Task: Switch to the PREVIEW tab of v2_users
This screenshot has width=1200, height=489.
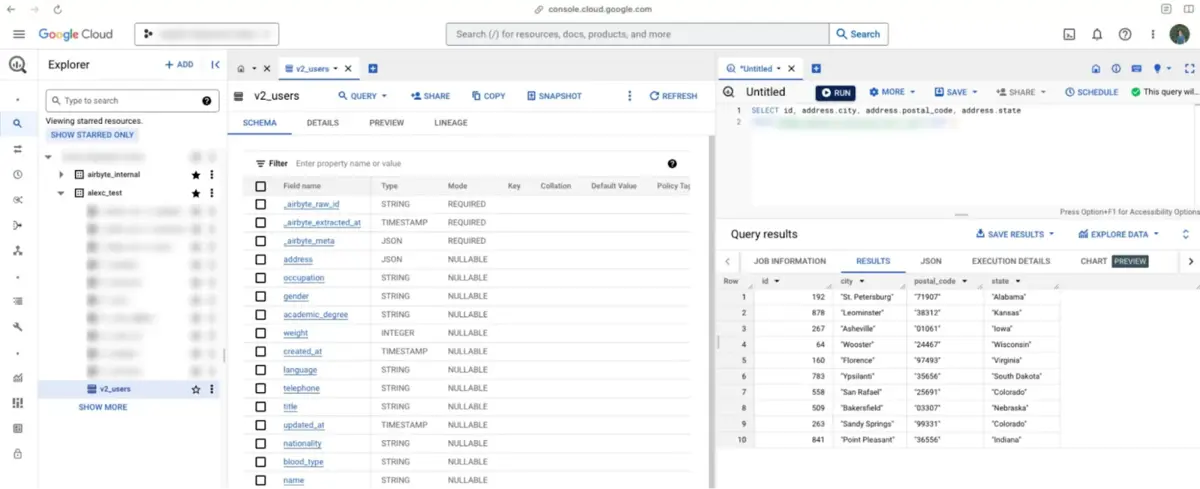Action: pos(386,123)
